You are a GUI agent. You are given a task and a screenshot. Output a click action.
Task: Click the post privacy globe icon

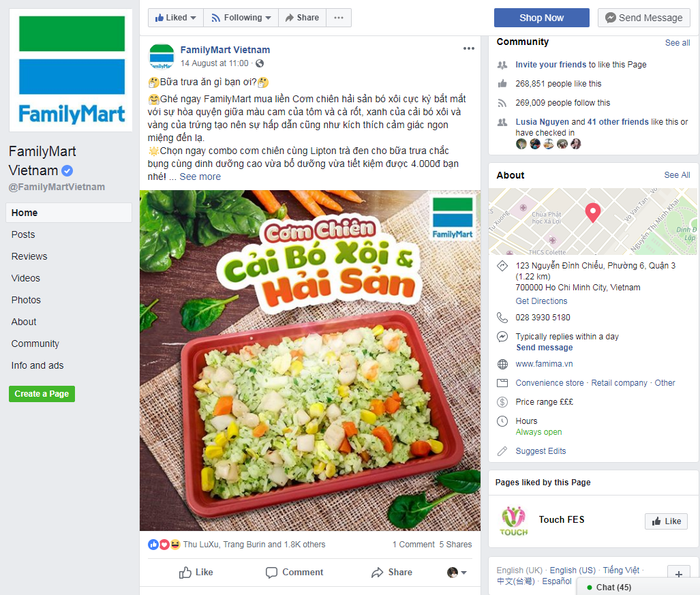click(259, 63)
